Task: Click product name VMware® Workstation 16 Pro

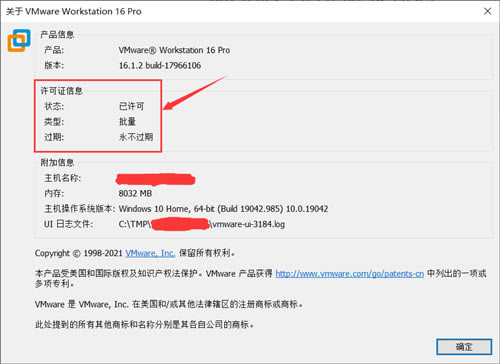Action: coord(174,50)
